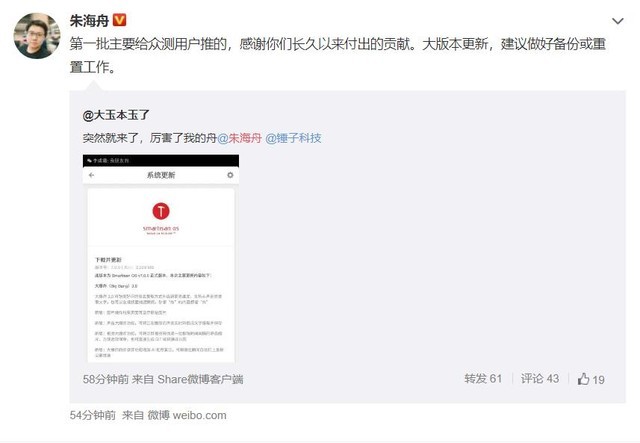Screen dimensions: 640x443
Task: Click the orange verified V badge
Action: click(x=119, y=20)
